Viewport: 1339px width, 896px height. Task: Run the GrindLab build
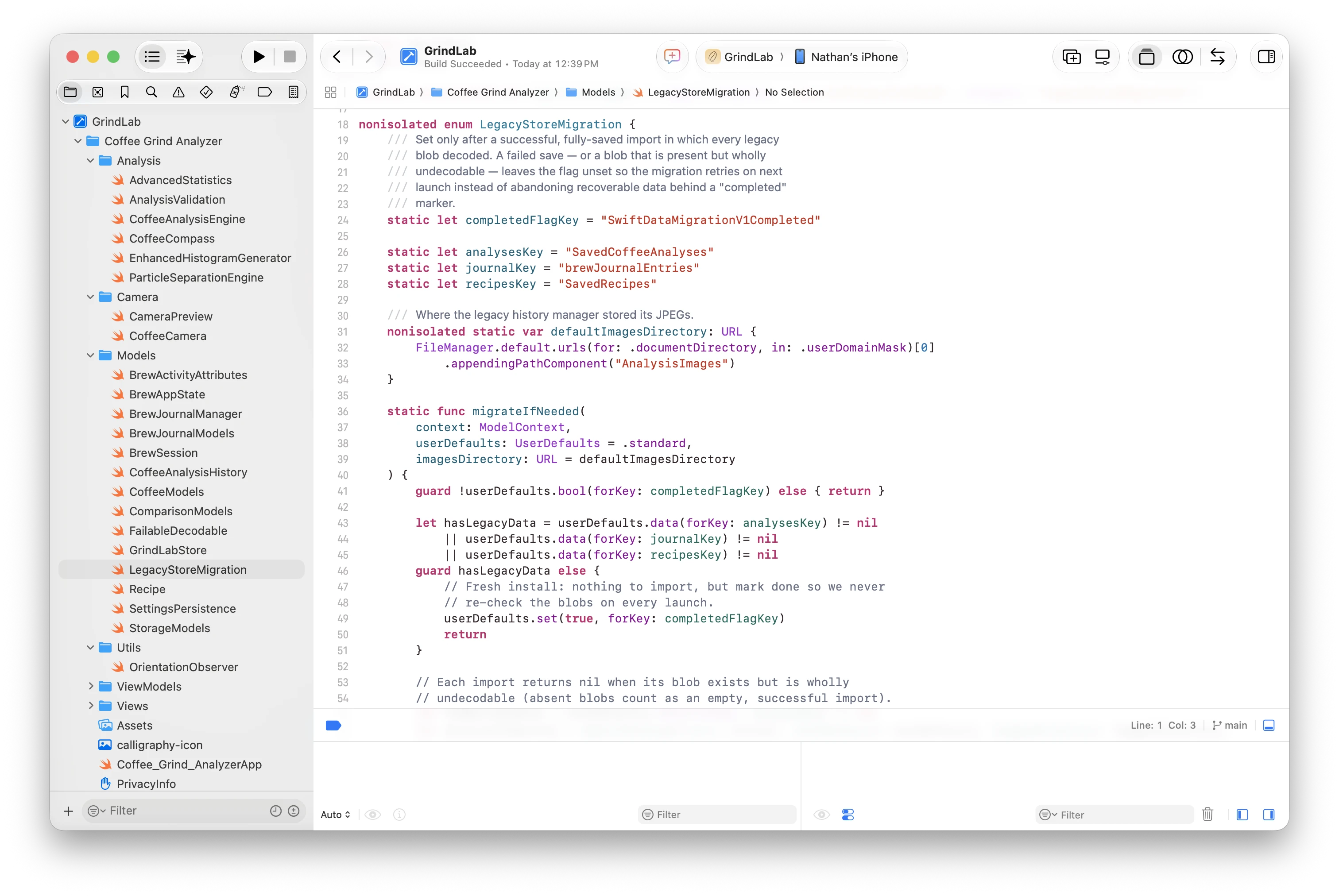click(258, 57)
